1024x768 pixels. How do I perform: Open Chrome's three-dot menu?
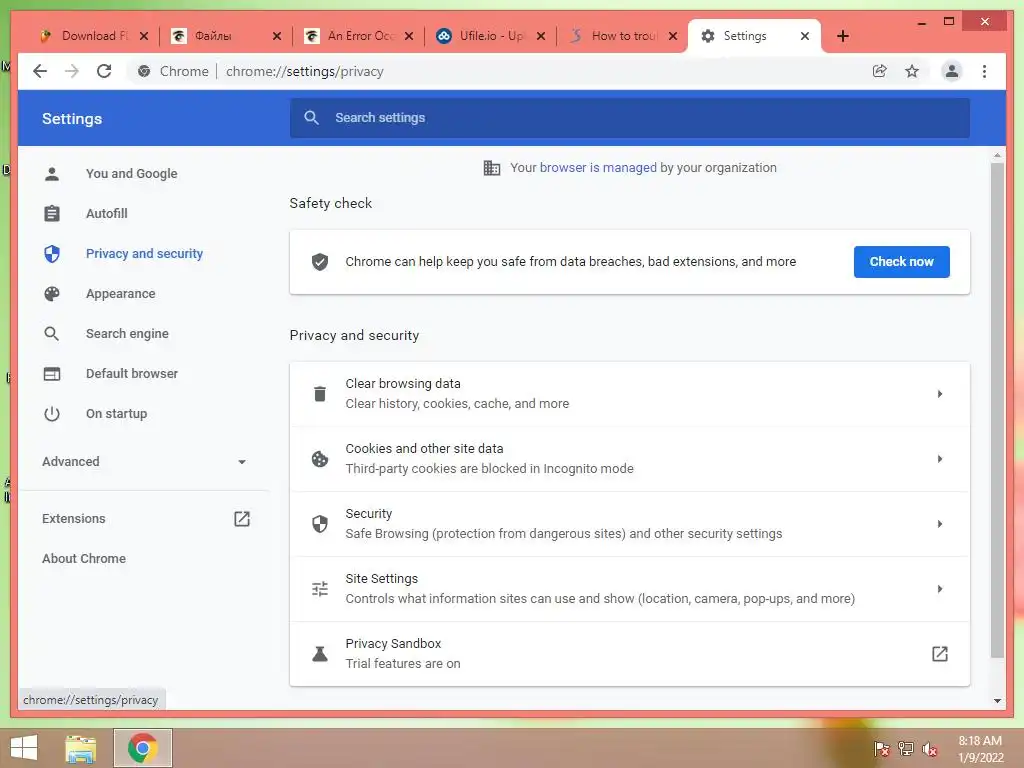pyautogui.click(x=984, y=71)
